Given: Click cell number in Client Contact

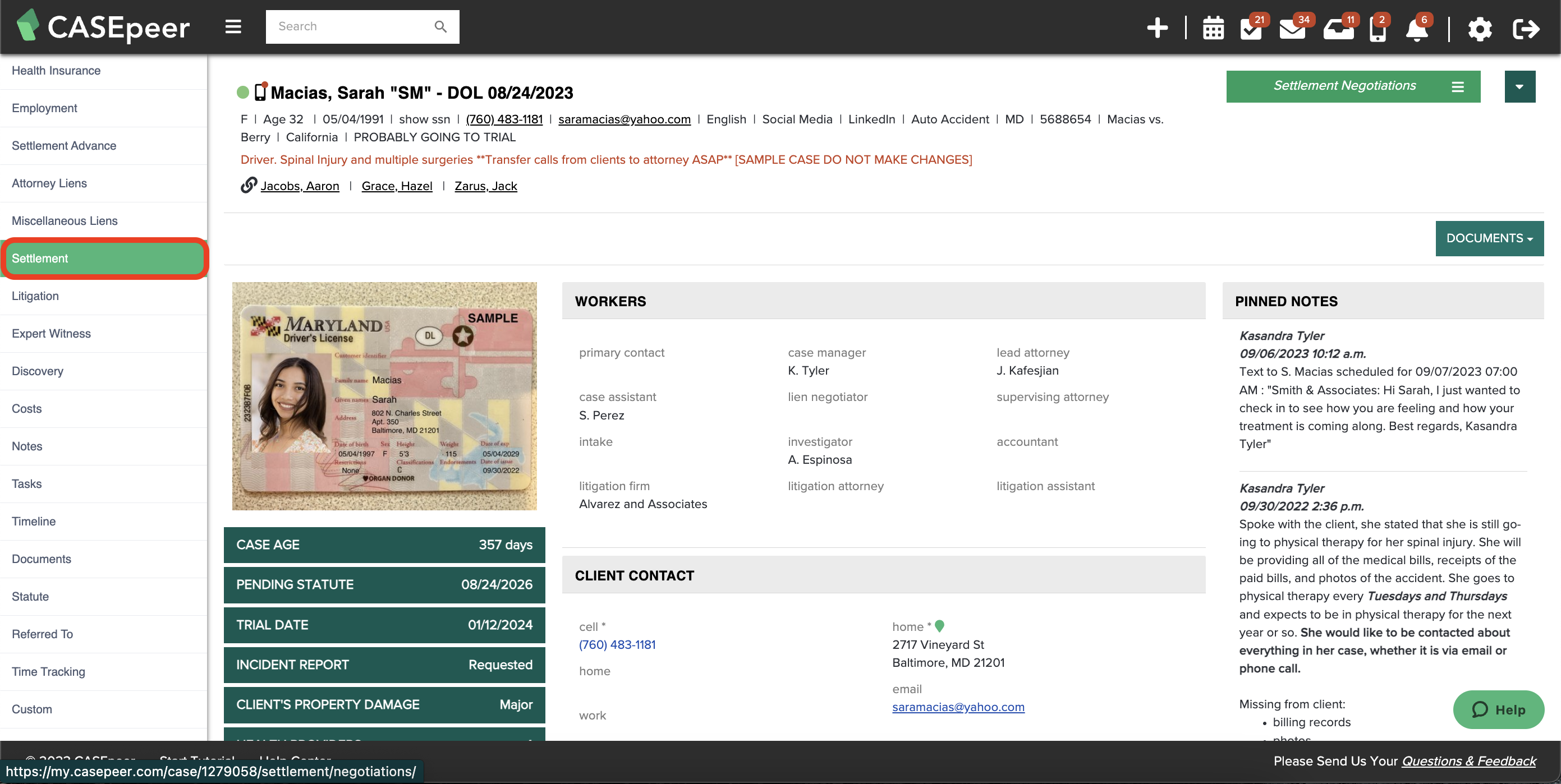Looking at the screenshot, I should coord(617,645).
